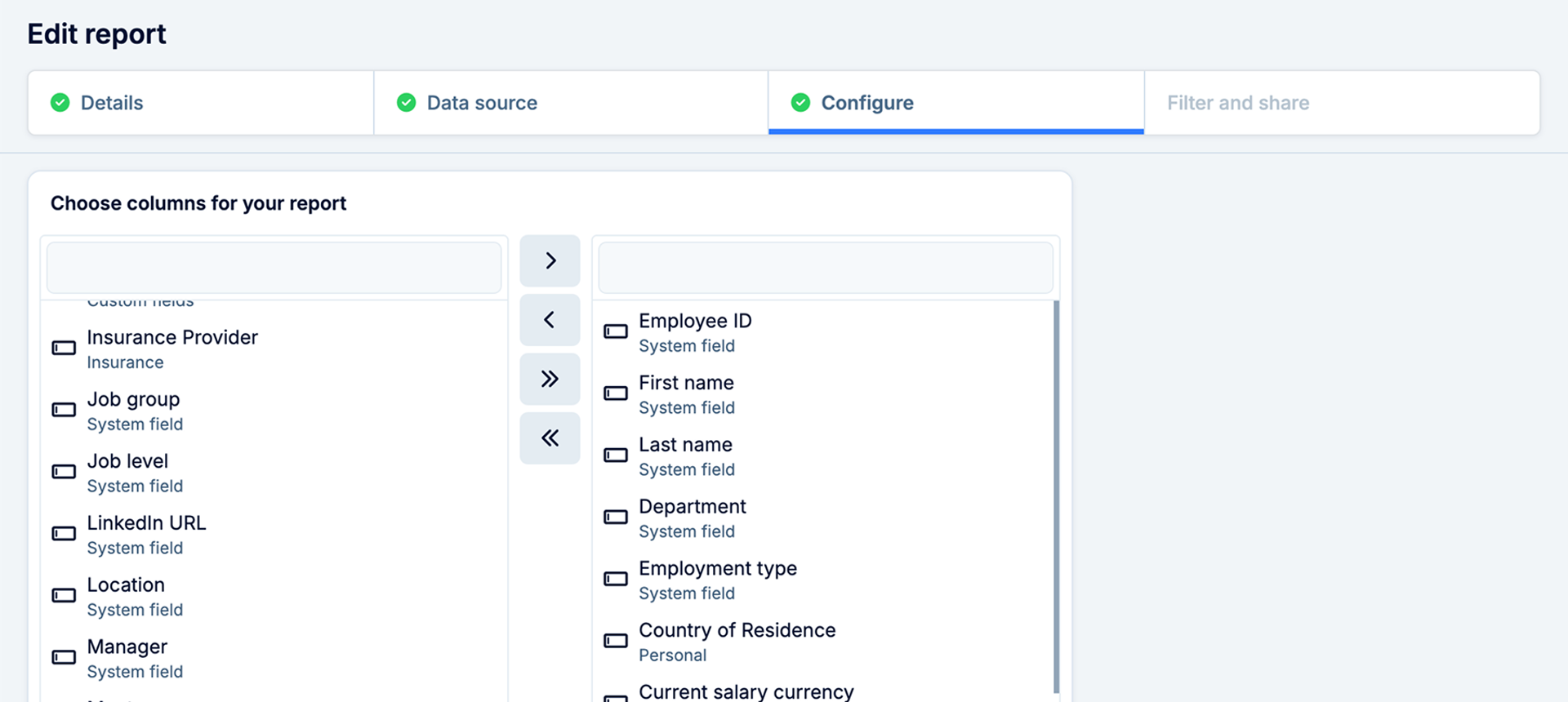
Task: Click the green checkmark beside Configure
Action: point(800,103)
